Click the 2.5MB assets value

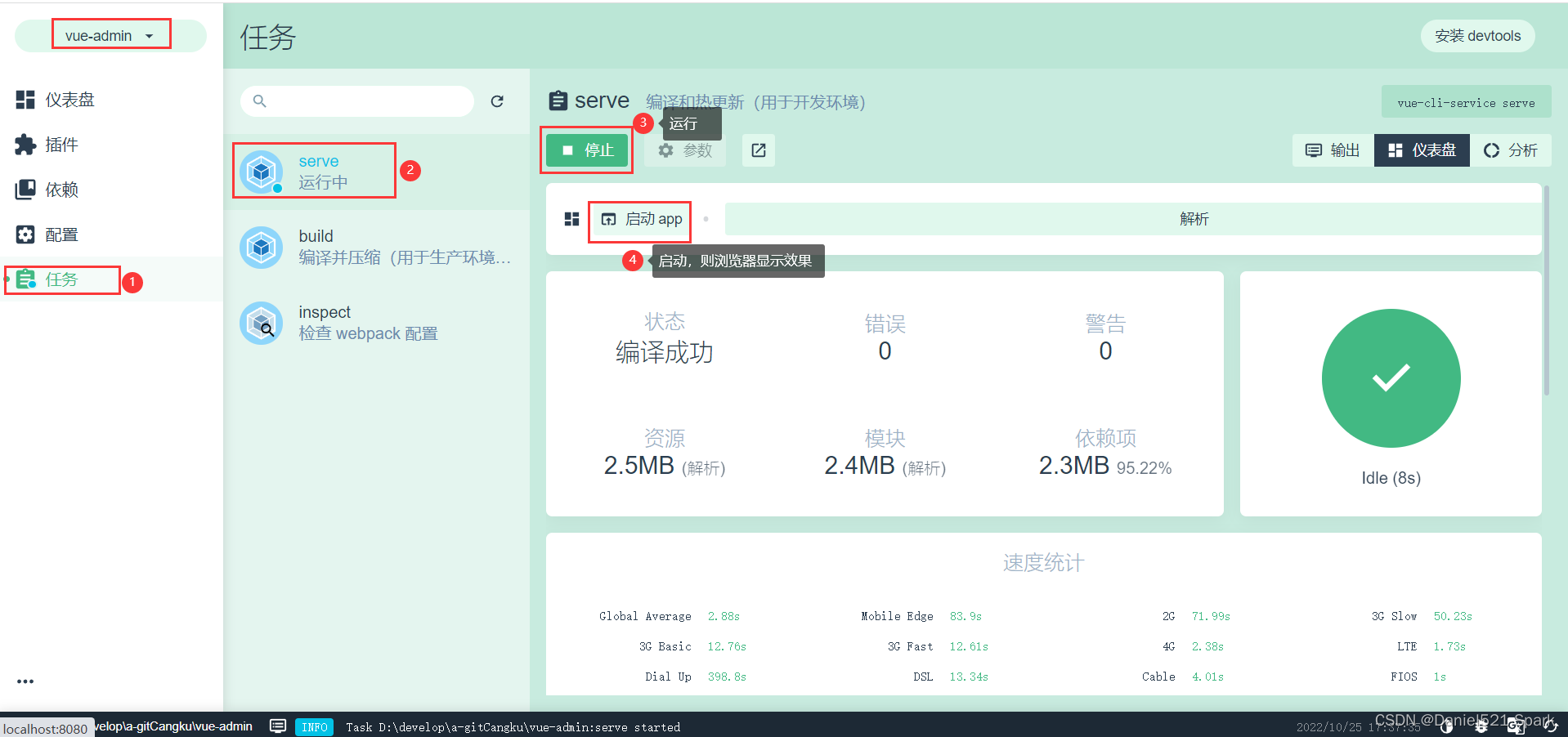coord(638,466)
